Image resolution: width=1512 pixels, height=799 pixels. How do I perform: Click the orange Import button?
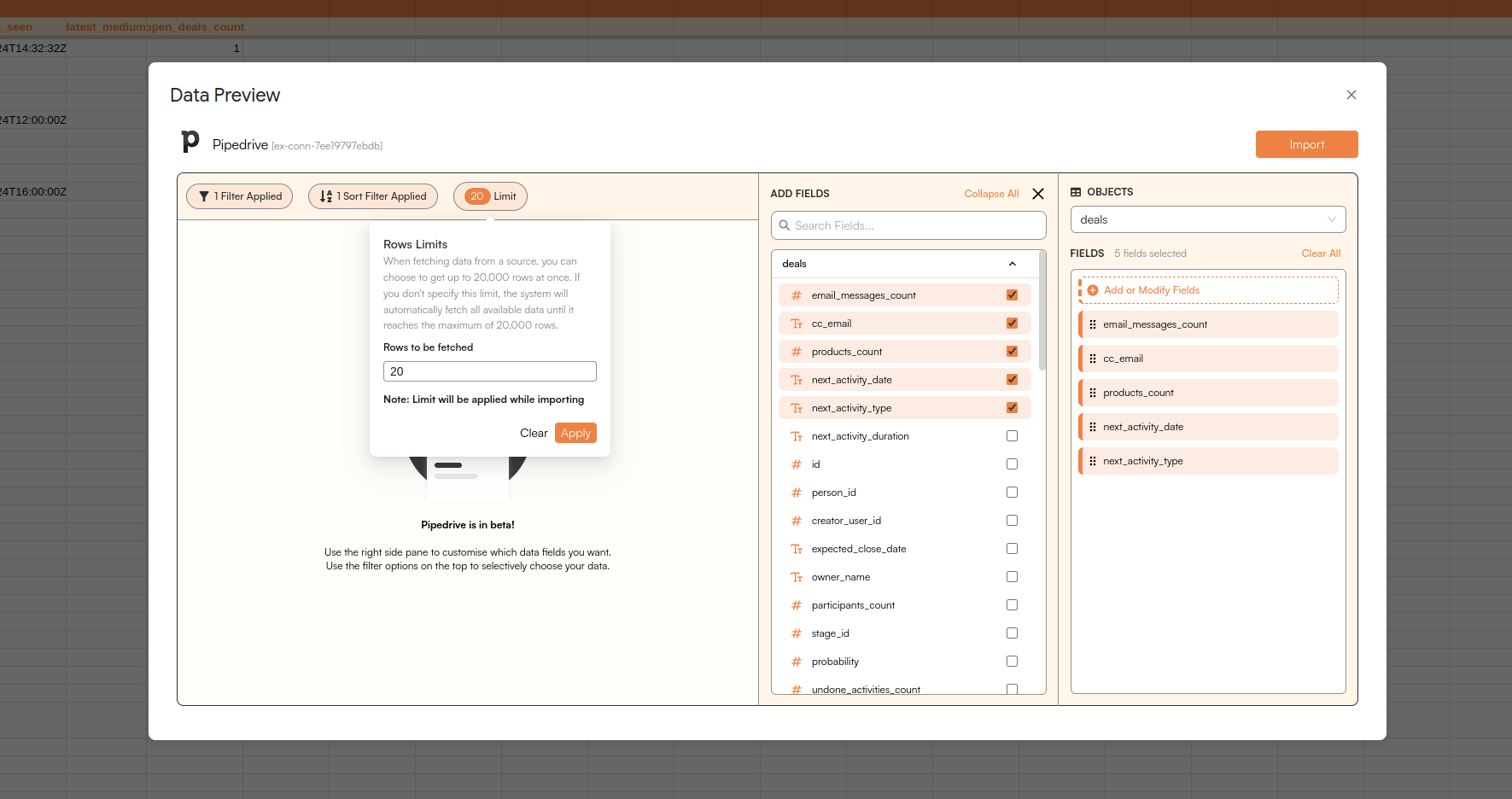(1307, 144)
